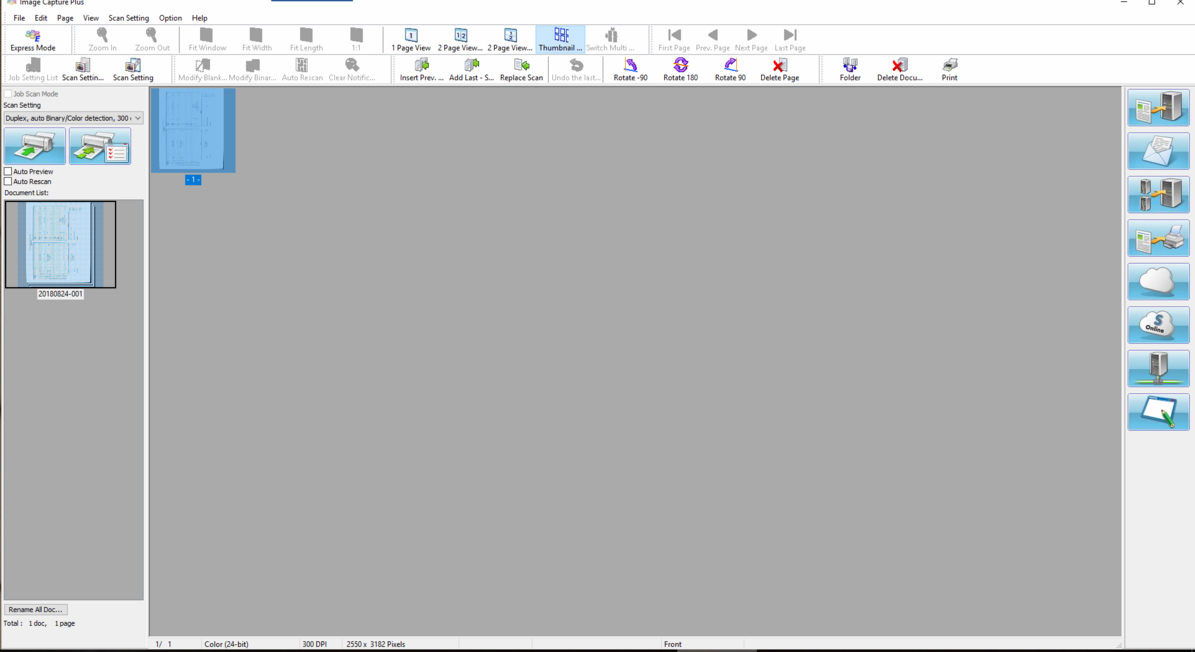The width and height of the screenshot is (1195, 652).
Task: Click the Rotate 180 icon
Action: pyautogui.click(x=680, y=69)
